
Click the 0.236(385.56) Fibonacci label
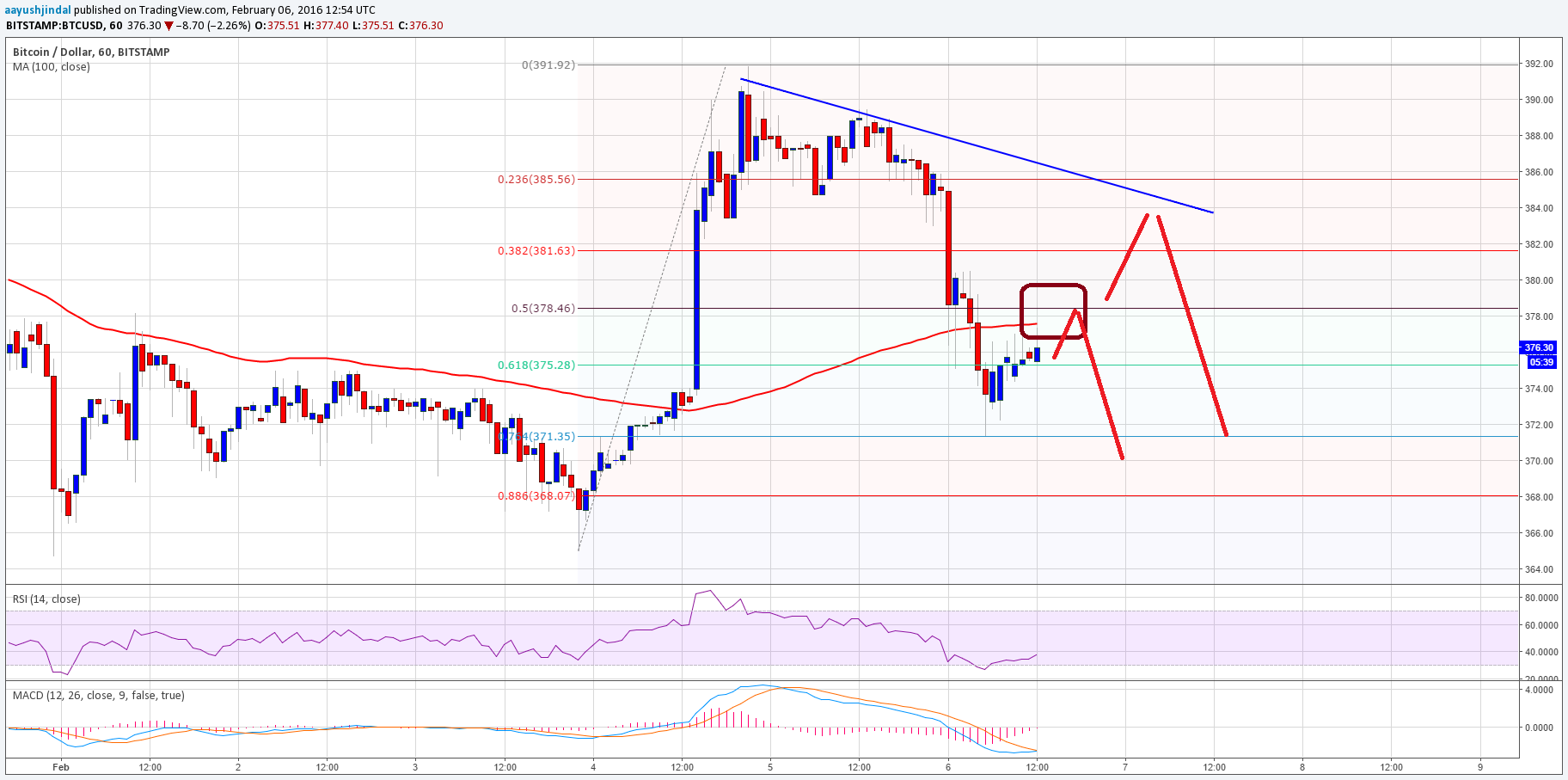536,180
